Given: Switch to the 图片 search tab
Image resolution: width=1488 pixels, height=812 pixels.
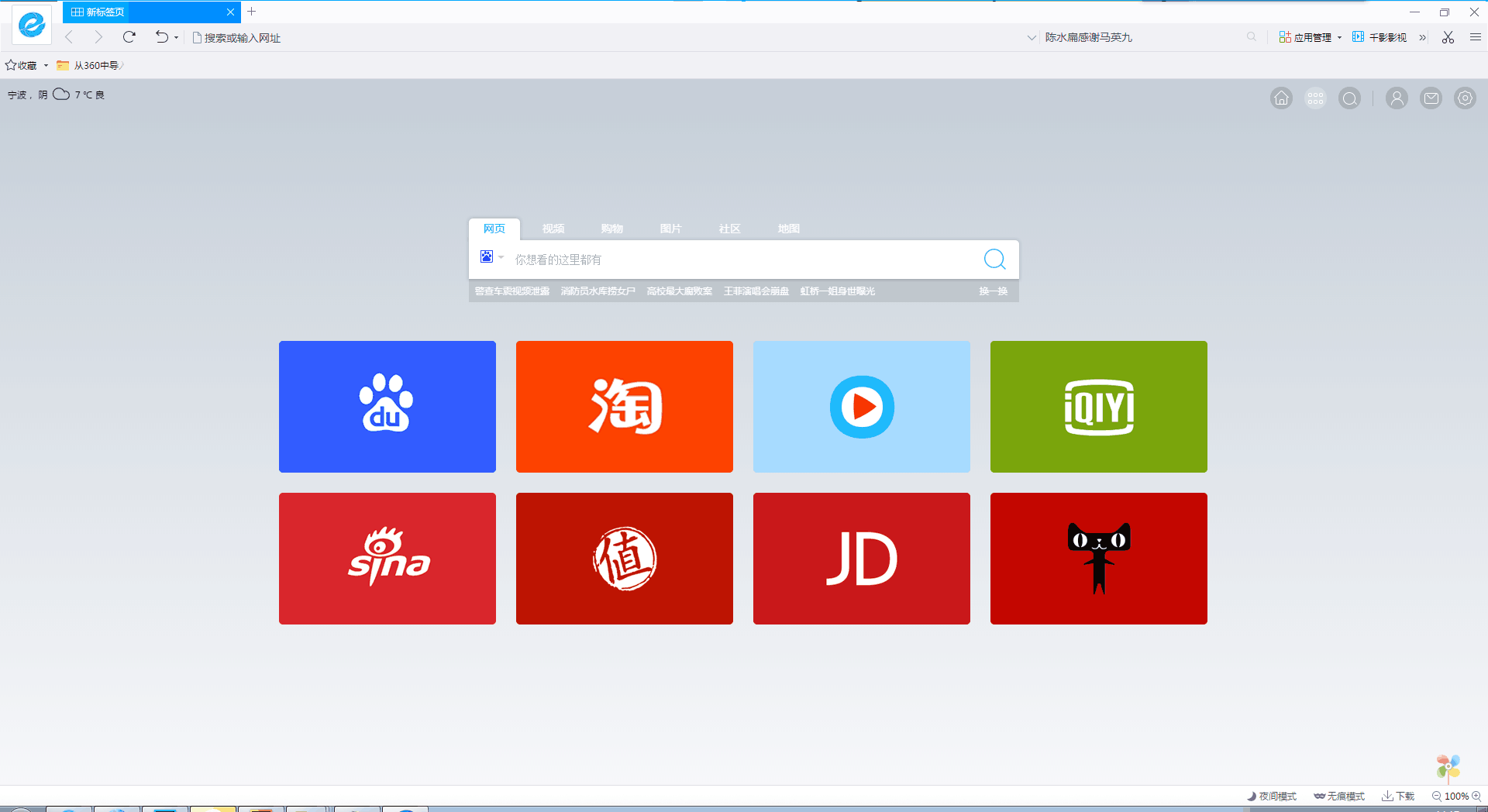Looking at the screenshot, I should click(671, 229).
